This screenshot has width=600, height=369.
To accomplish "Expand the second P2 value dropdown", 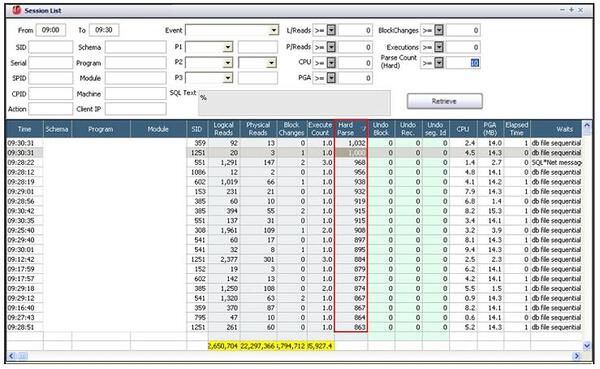I will 271,63.
